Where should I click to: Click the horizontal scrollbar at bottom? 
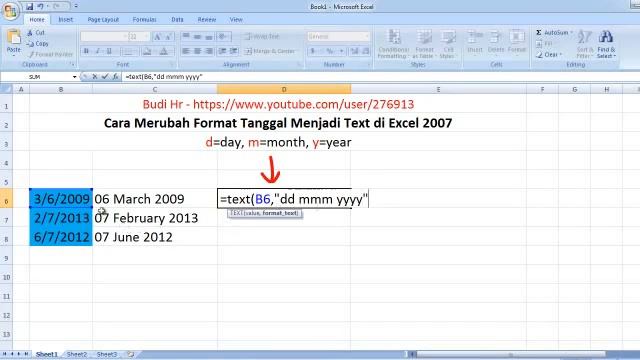510,354
